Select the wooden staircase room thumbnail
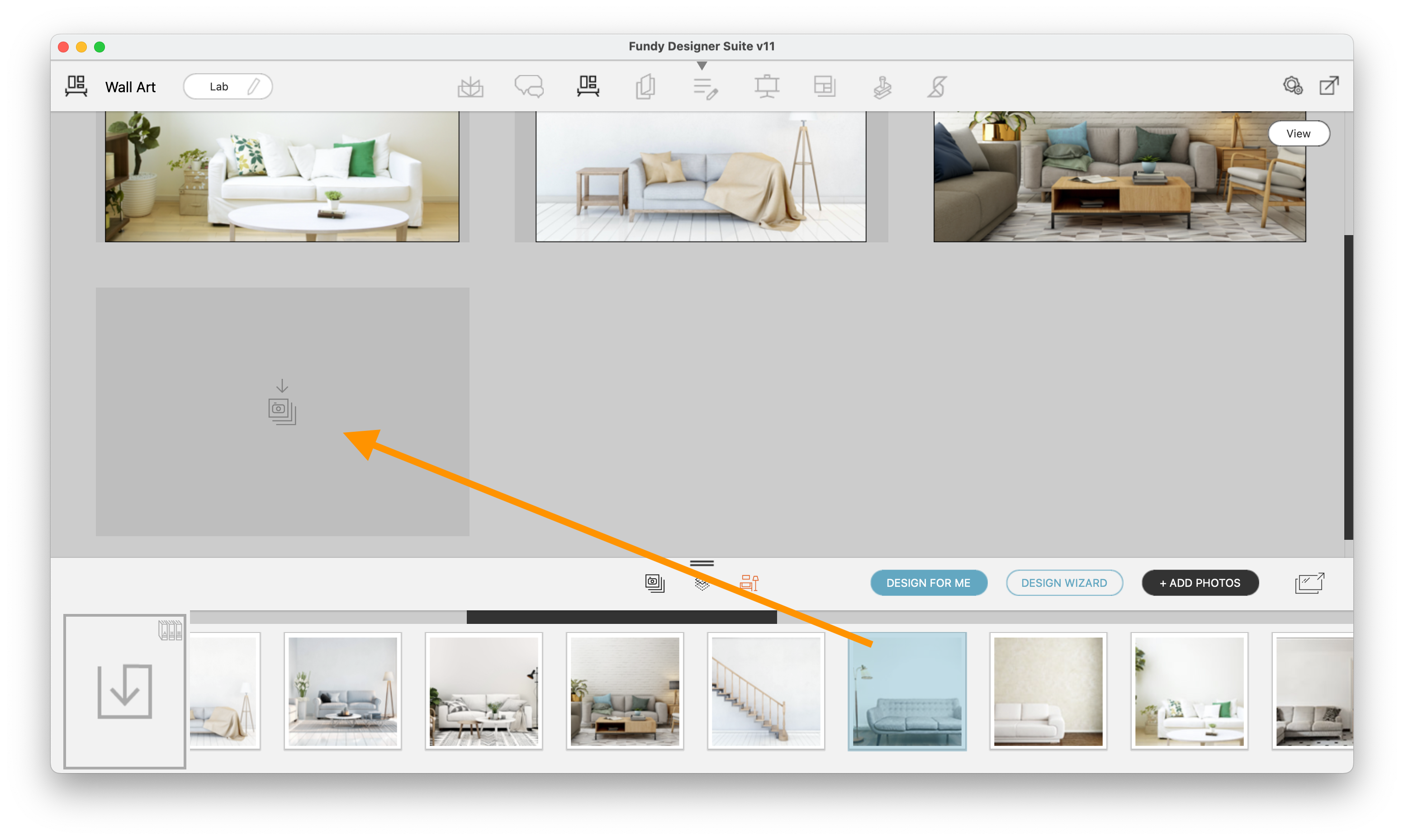This screenshot has height=840, width=1404. 766,691
